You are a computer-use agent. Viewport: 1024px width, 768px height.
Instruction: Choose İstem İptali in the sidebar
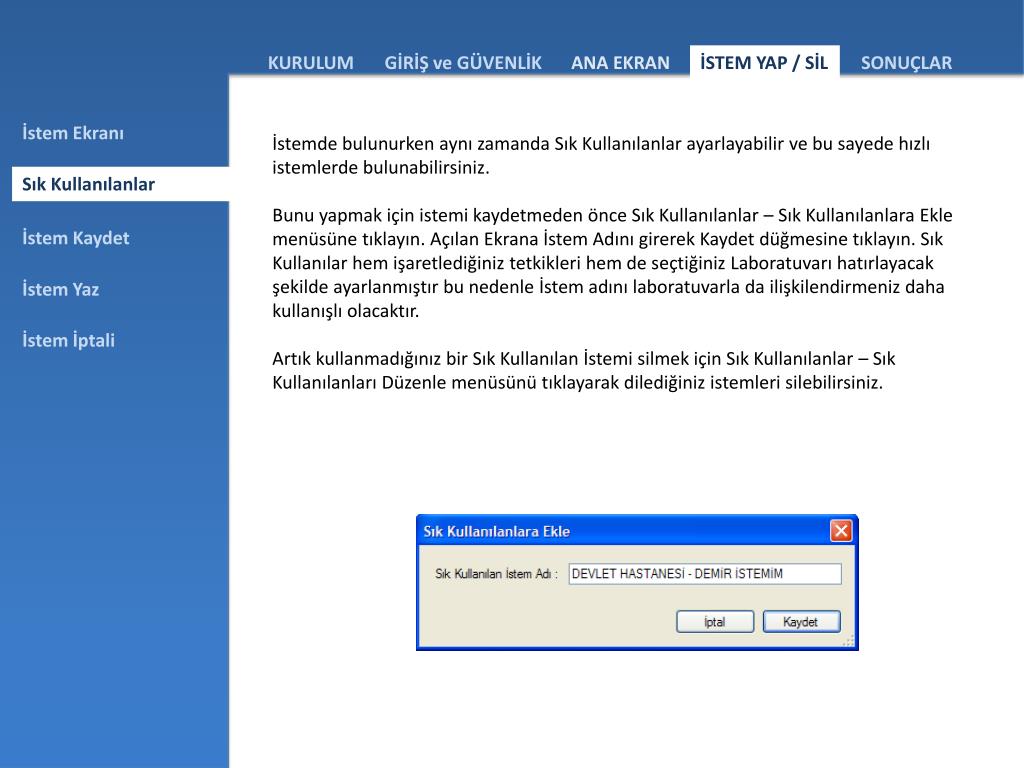coord(68,340)
